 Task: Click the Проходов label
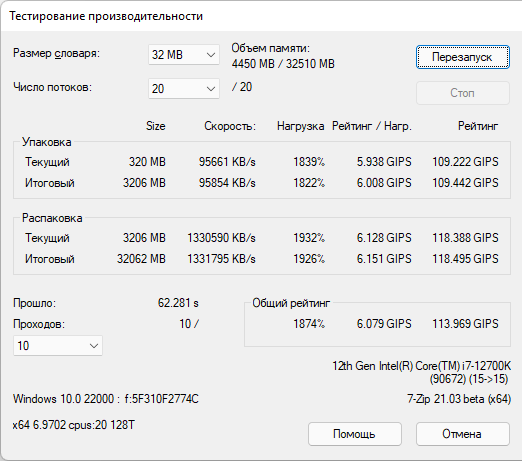(x=39, y=324)
